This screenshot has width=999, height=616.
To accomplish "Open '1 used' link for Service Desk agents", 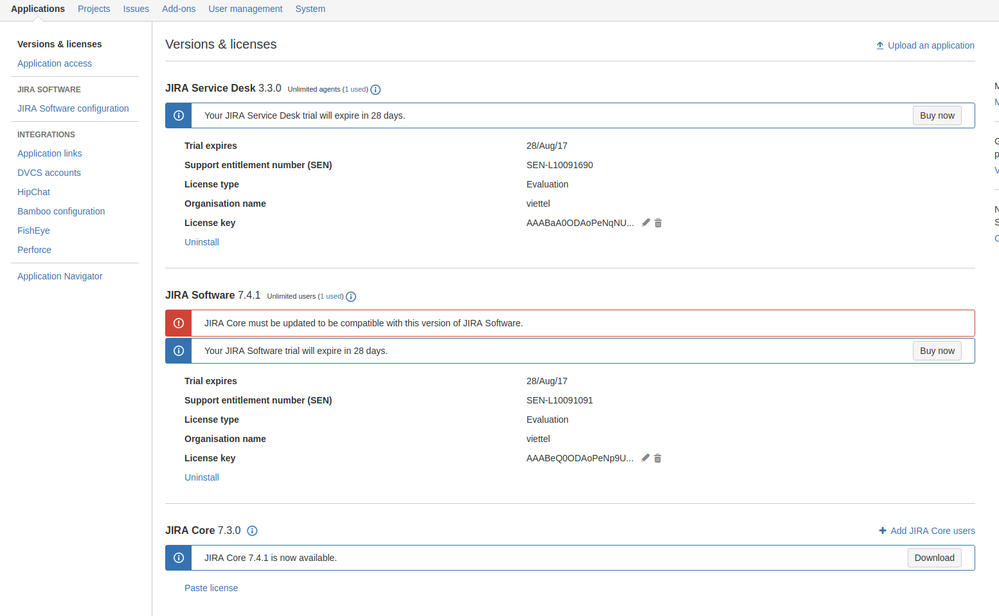I will 356,89.
